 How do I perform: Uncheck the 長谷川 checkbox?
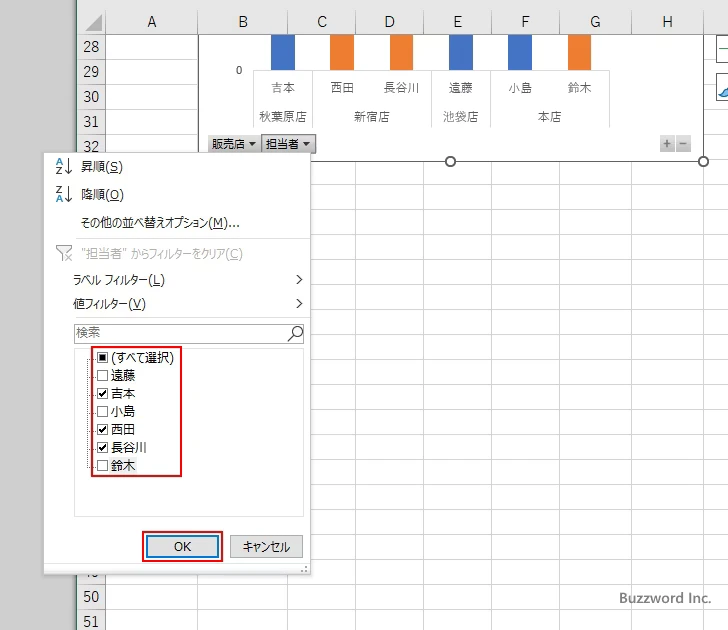click(103, 448)
